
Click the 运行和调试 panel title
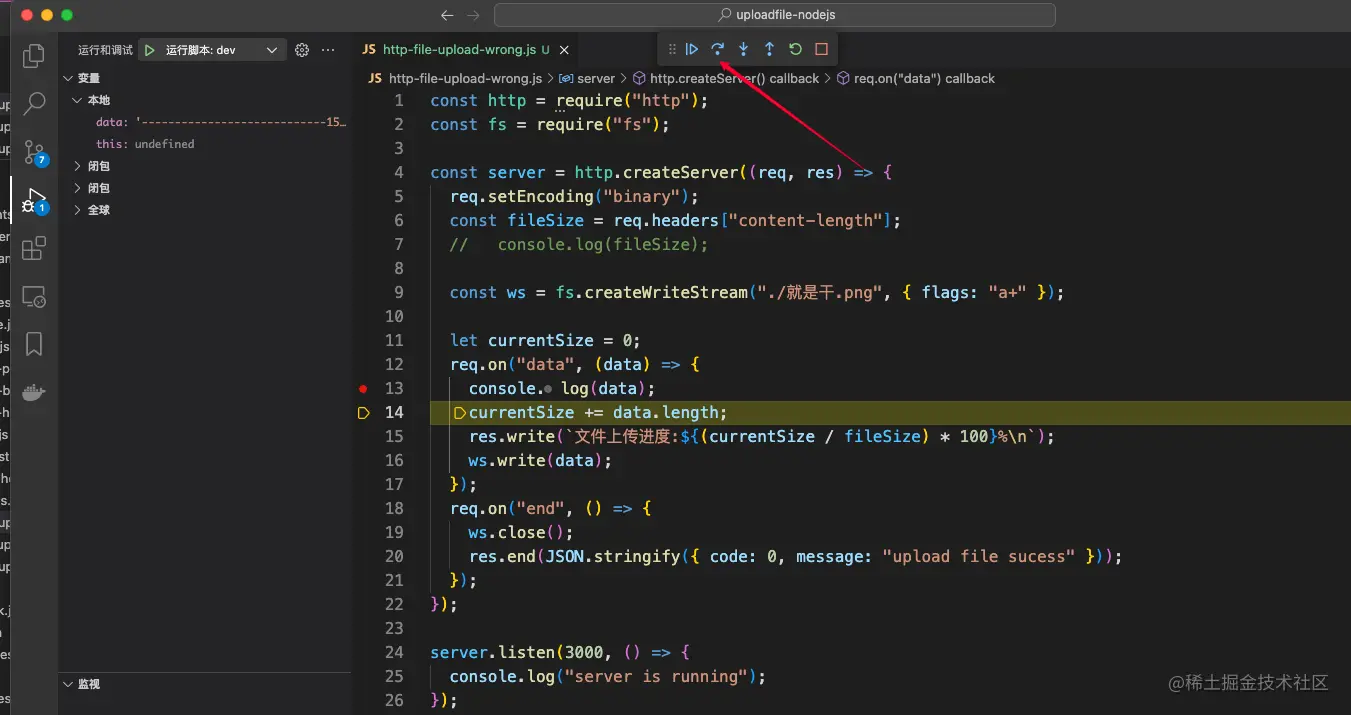(106, 50)
